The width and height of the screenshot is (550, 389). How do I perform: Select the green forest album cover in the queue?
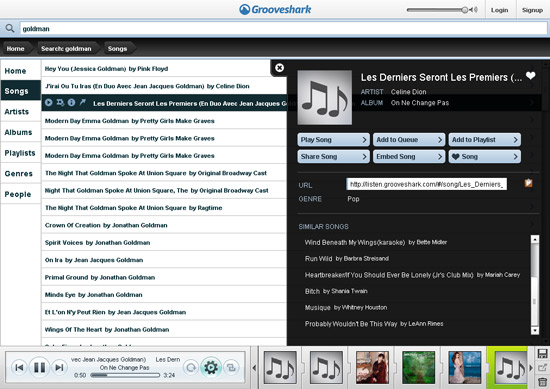tap(418, 367)
